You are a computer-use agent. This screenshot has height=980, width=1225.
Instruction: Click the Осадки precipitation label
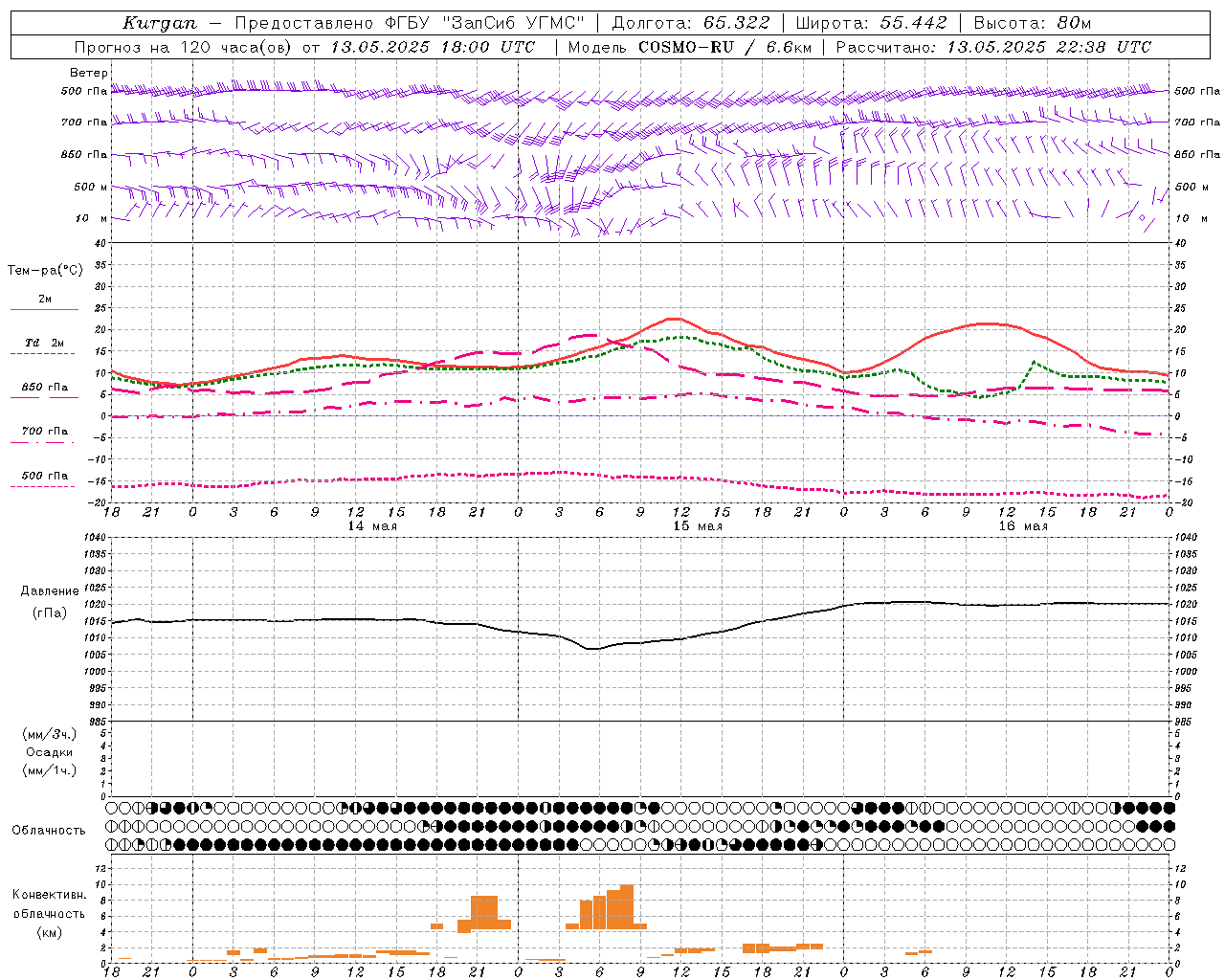(50, 752)
